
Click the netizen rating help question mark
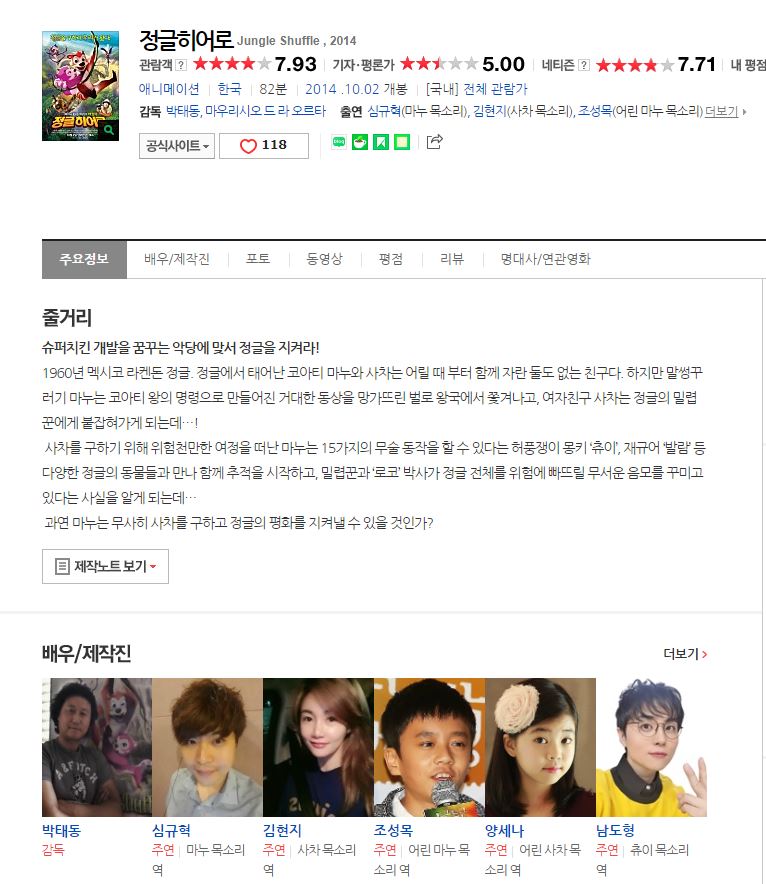click(585, 65)
